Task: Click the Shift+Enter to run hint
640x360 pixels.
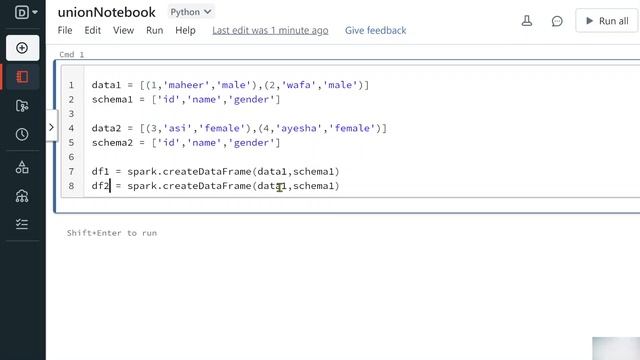Action: click(x=112, y=233)
